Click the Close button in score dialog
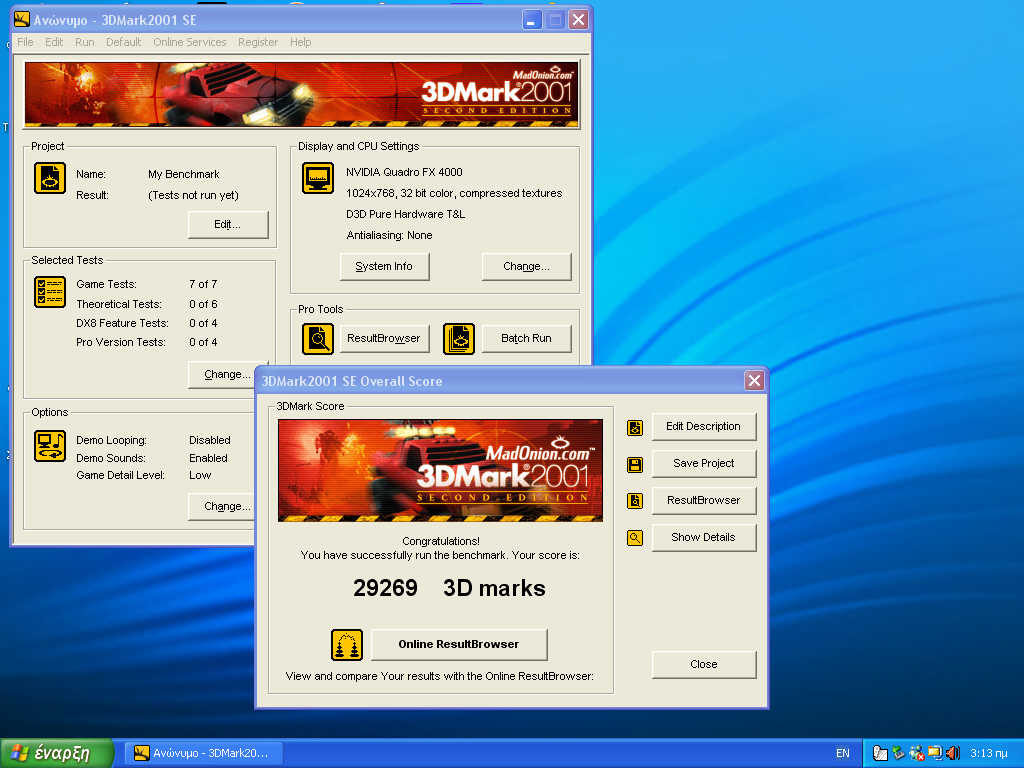 (x=704, y=664)
